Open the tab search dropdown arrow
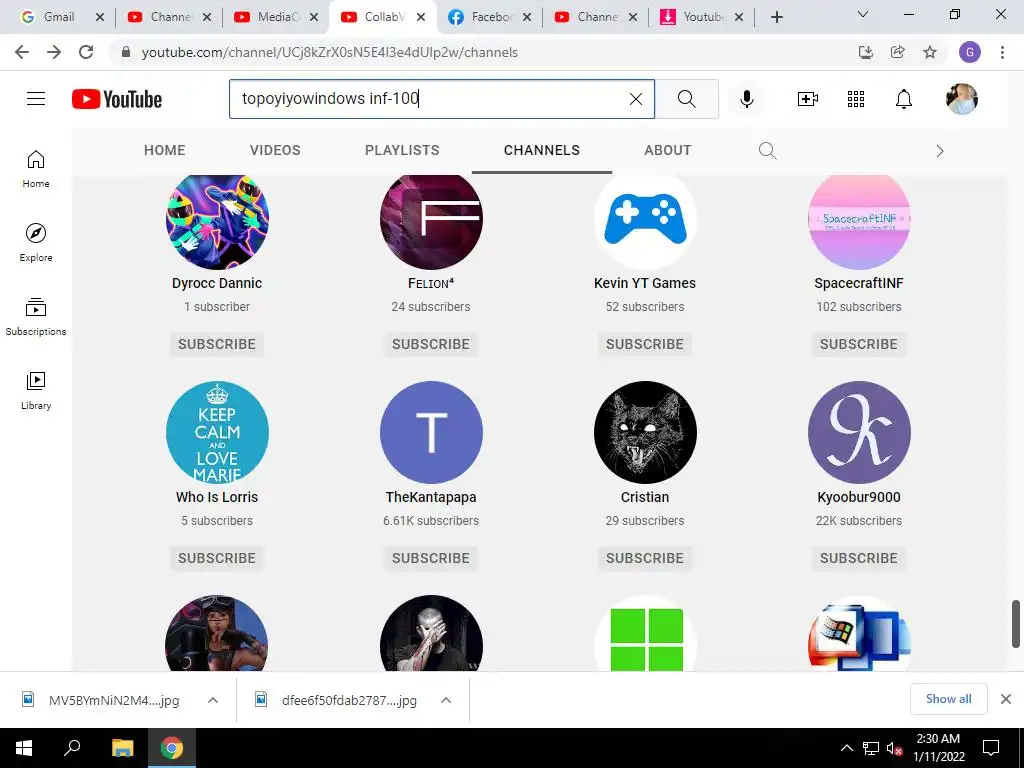The height and width of the screenshot is (768, 1024). (x=863, y=14)
